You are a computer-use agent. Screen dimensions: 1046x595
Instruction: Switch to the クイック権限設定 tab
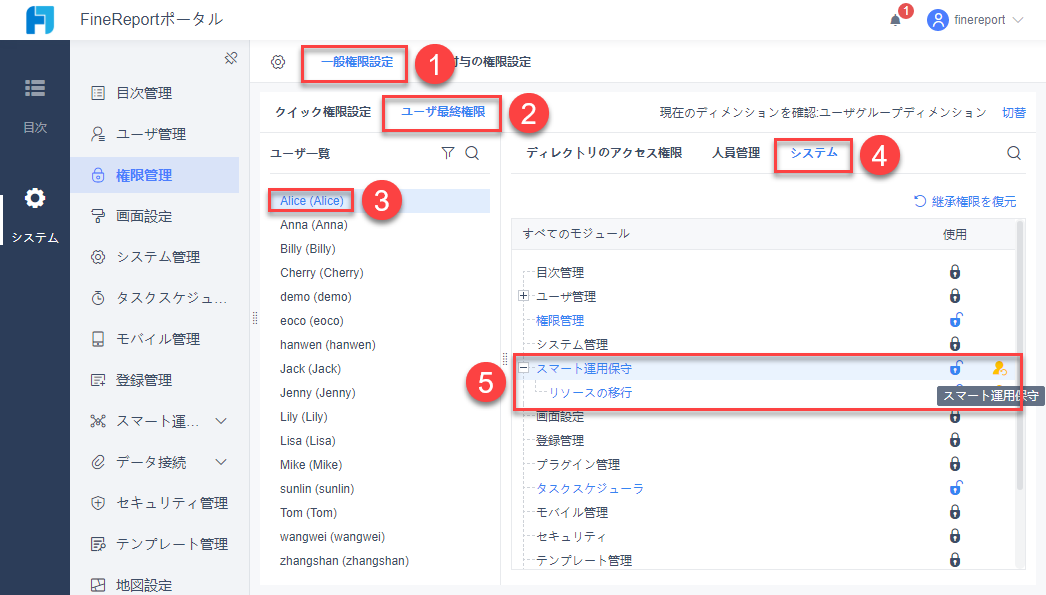coord(323,112)
